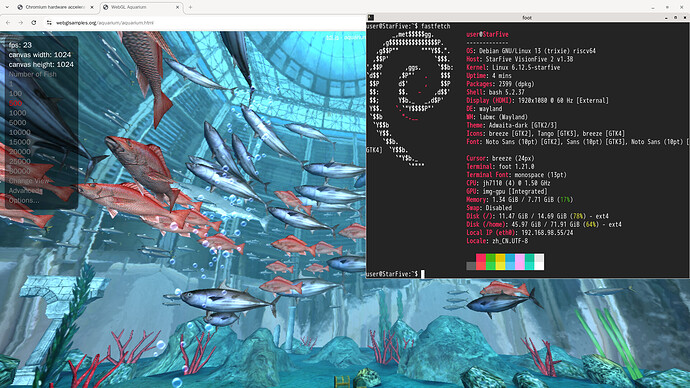Click the canvas height: 1024 text
Image resolution: width=690 pixels, height=388 pixels.
point(41,64)
